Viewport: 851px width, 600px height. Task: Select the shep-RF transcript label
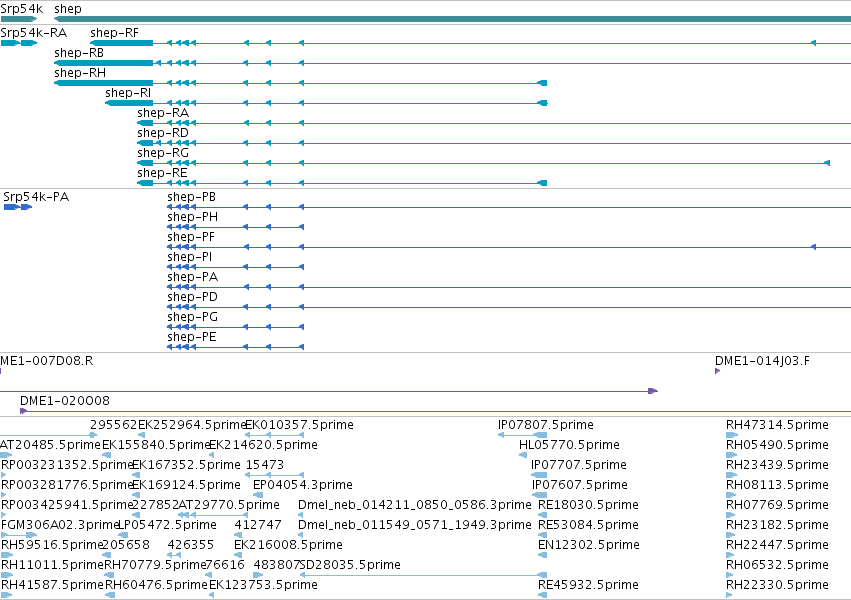pos(115,33)
